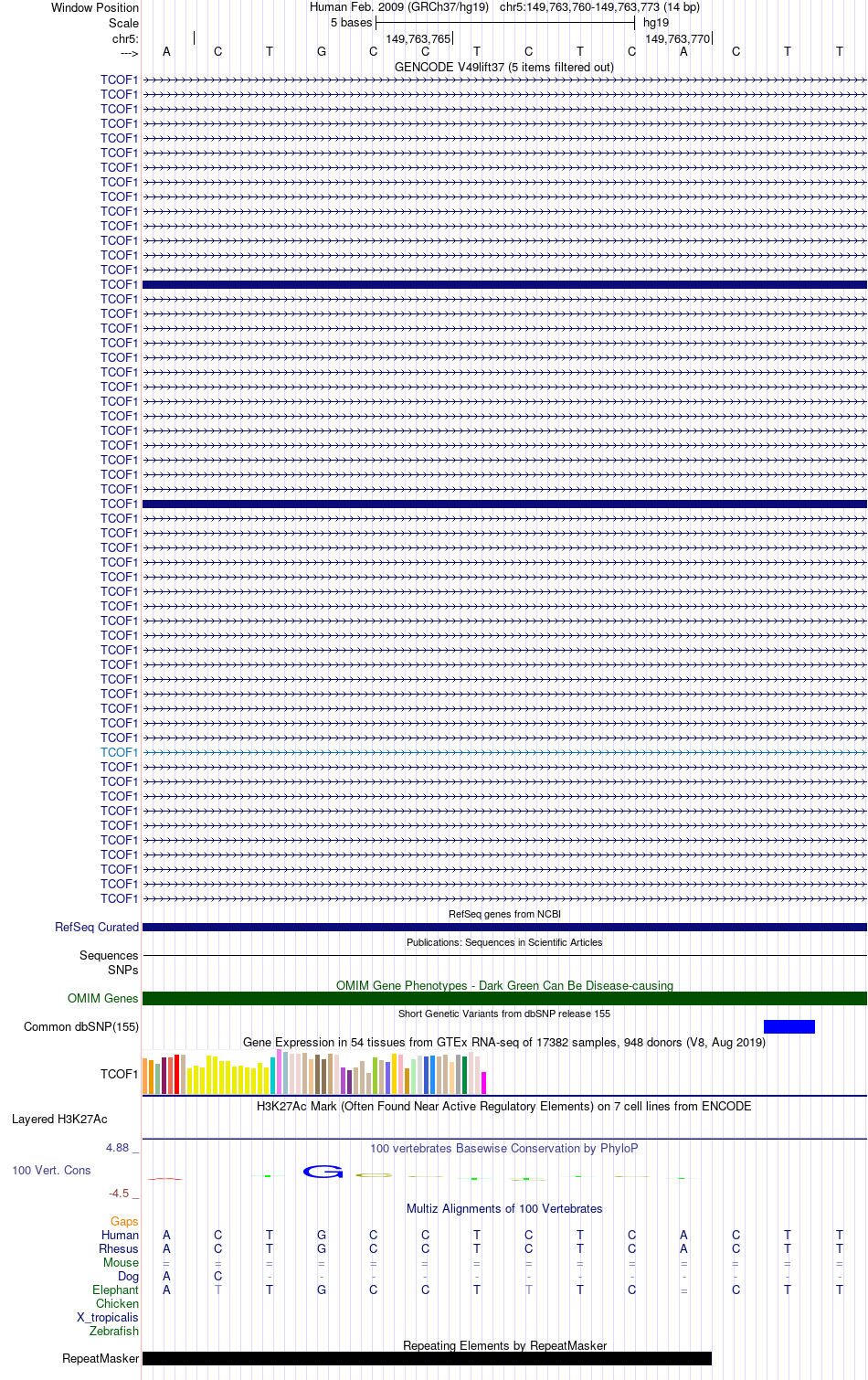Click 'Repeating Elements by RepeatMasker' title
868x1380 pixels.
tap(504, 1345)
